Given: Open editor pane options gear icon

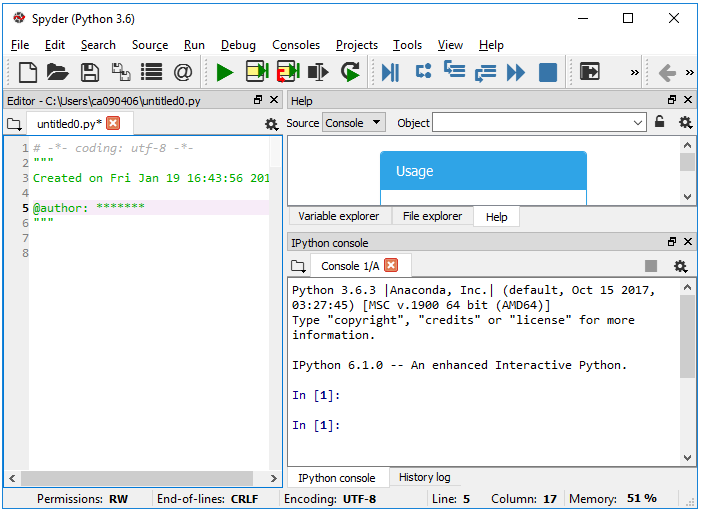Looking at the screenshot, I should [271, 124].
